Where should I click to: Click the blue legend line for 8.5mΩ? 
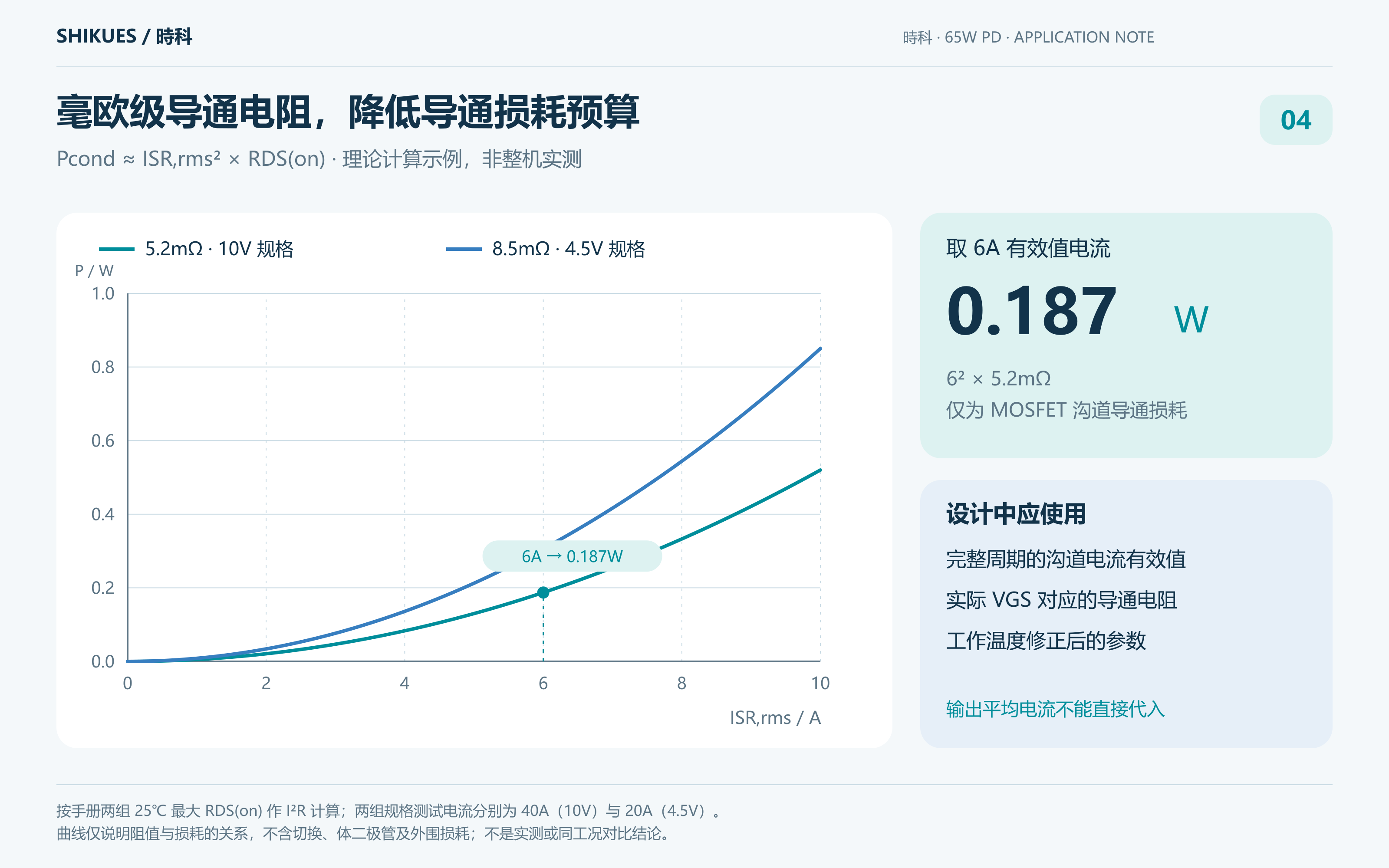[x=464, y=249]
